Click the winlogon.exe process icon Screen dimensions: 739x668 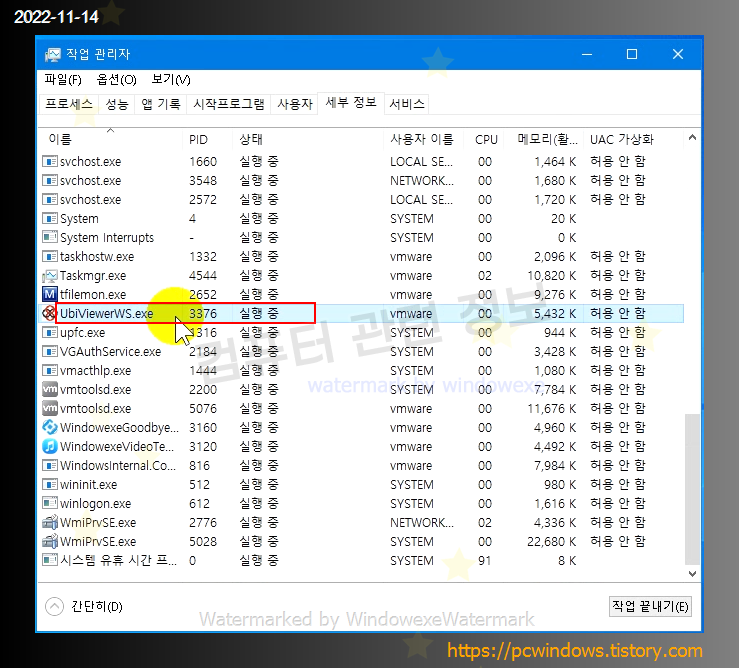49,503
